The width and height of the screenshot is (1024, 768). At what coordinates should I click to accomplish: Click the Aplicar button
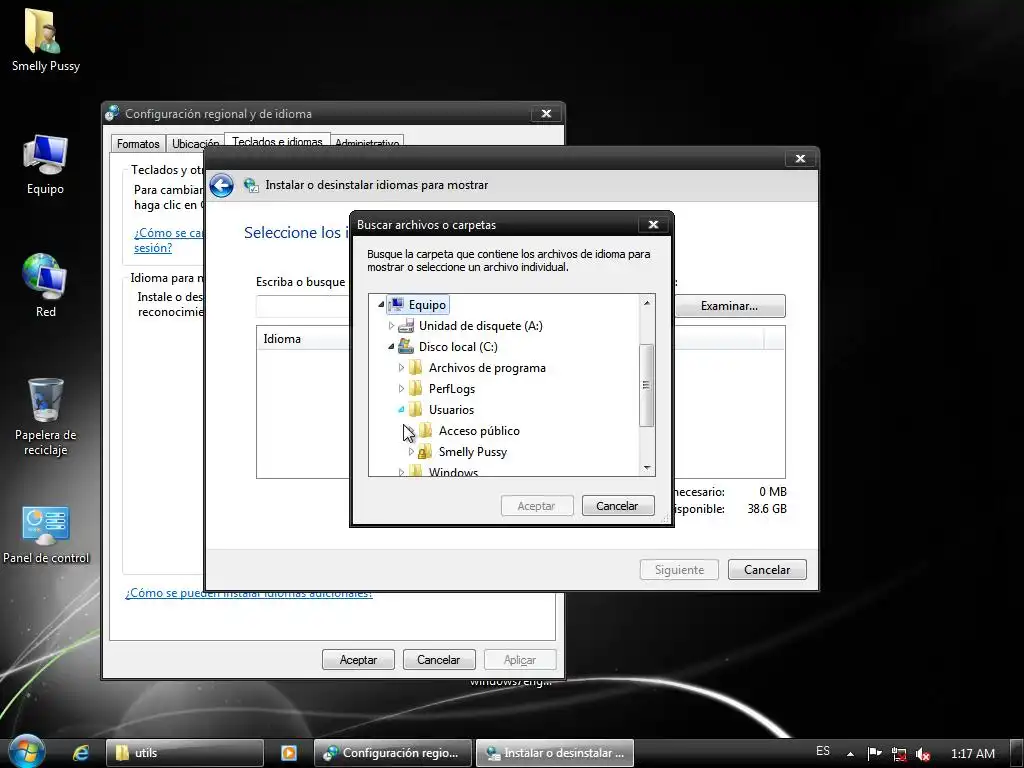(x=520, y=660)
